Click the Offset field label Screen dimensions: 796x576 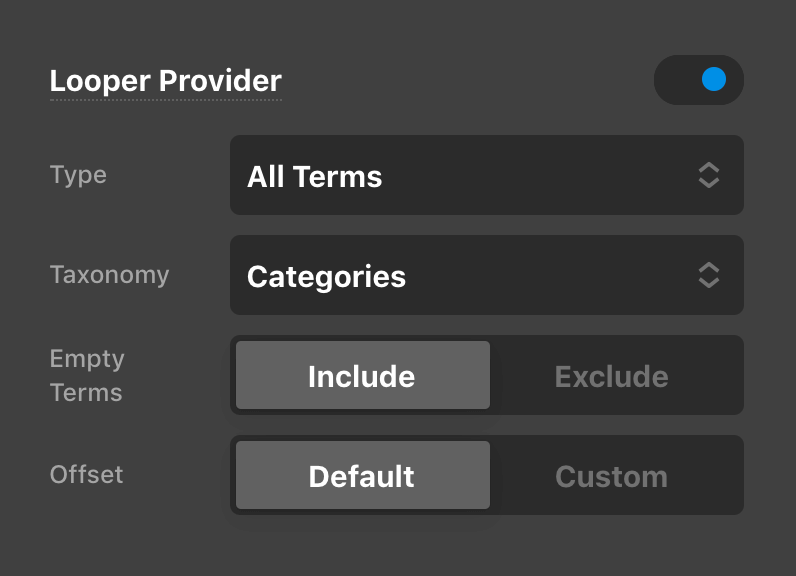coord(87,474)
